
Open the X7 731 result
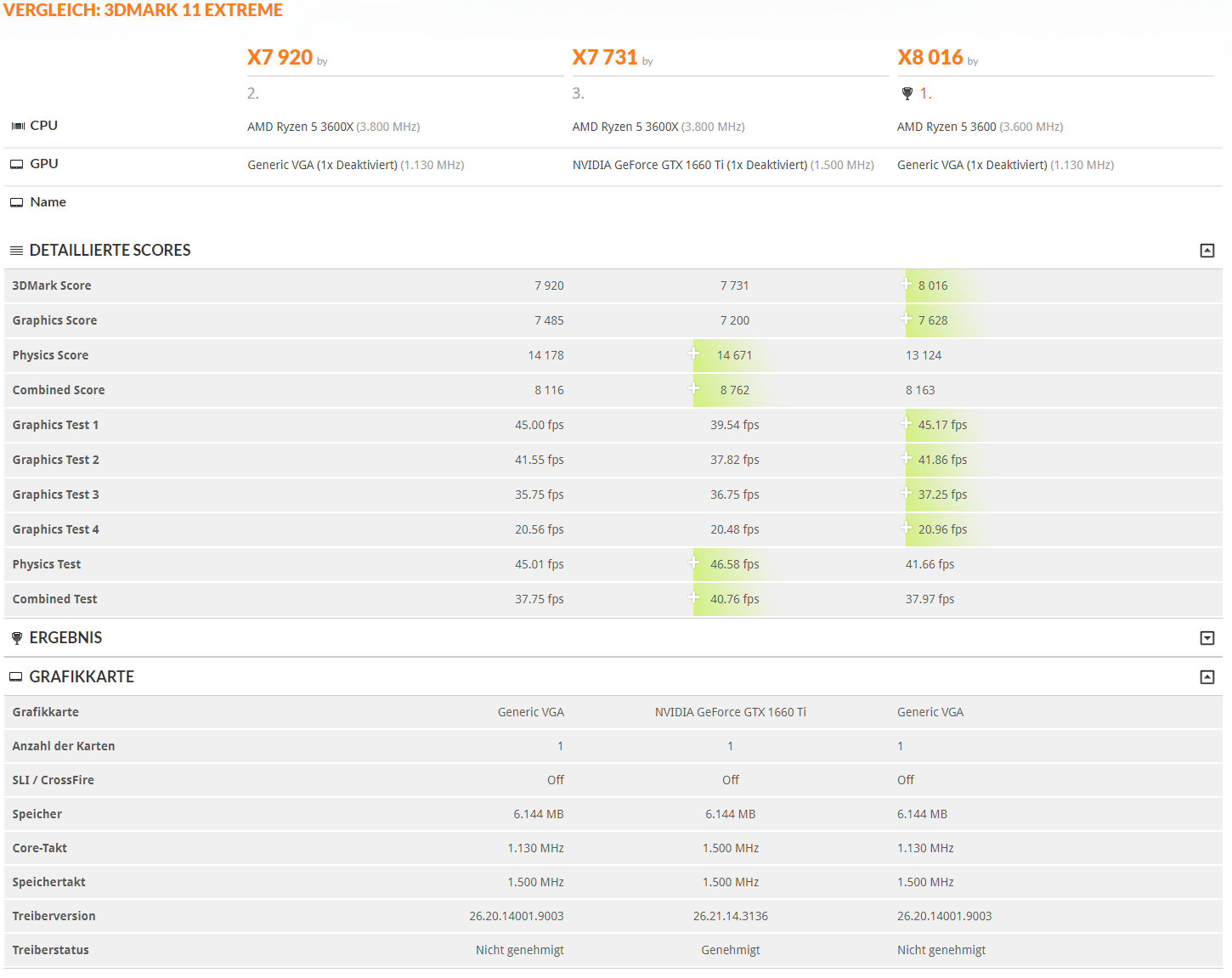click(605, 57)
